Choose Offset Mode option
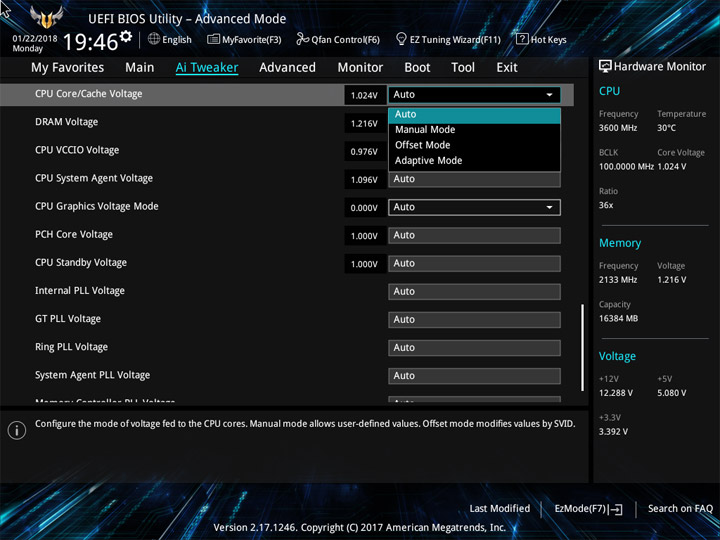Viewport: 720px width, 540px height. click(474, 145)
